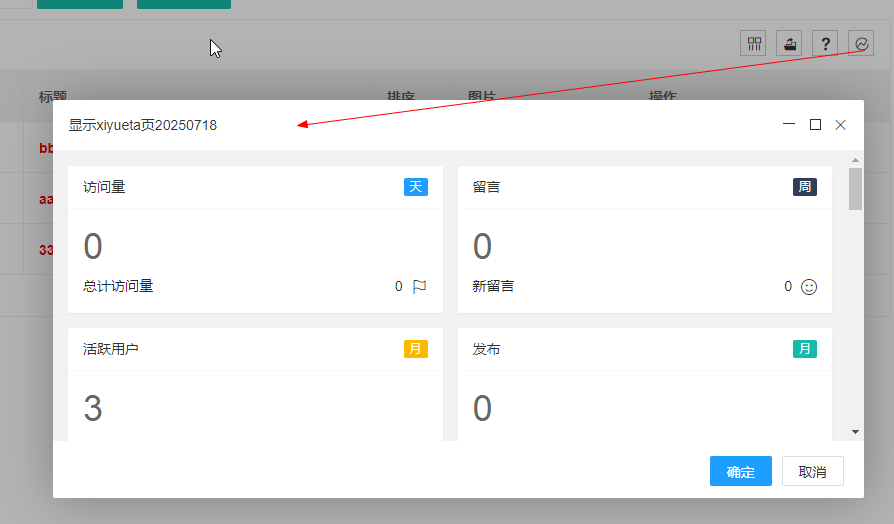Click the scrollbar up arrow in dialog
The width and height of the screenshot is (894, 524).
[x=855, y=160]
